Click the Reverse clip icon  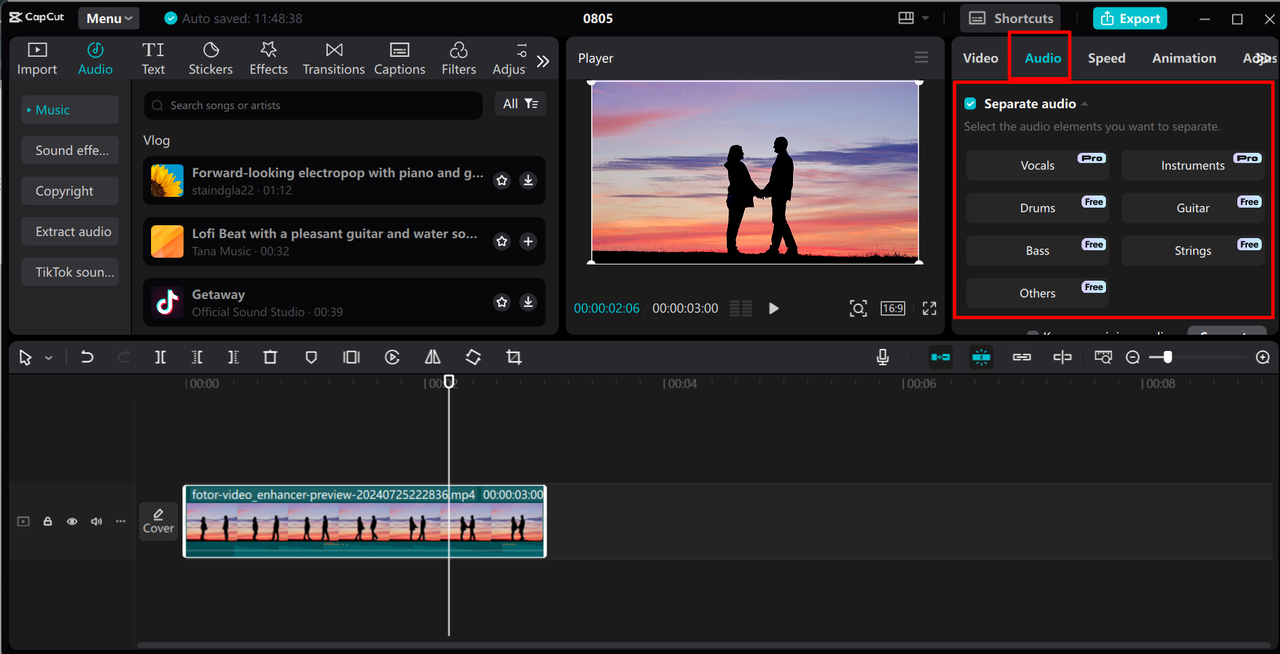(392, 357)
